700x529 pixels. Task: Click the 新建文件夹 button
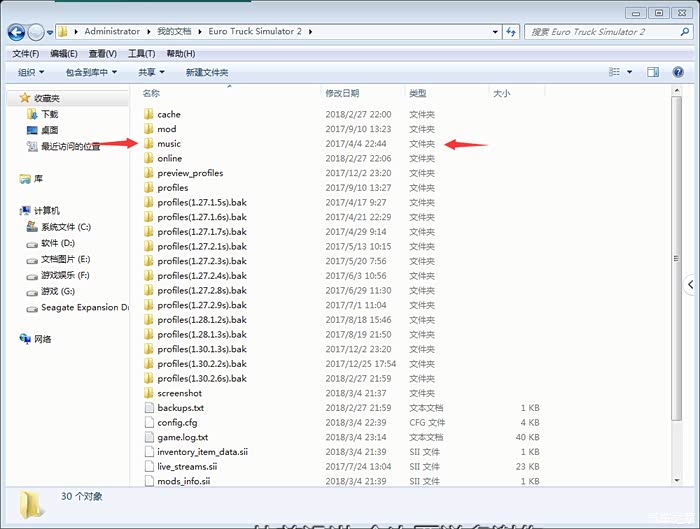click(x=207, y=72)
